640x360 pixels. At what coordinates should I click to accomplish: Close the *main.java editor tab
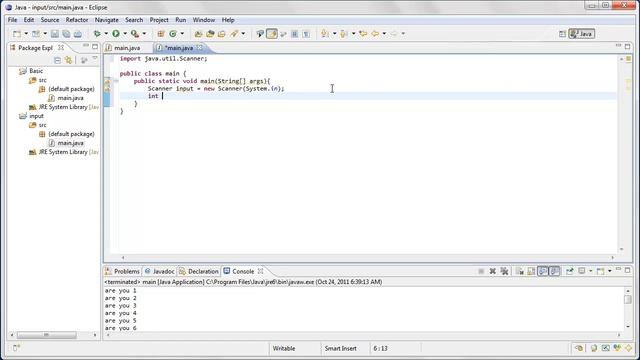click(200, 48)
